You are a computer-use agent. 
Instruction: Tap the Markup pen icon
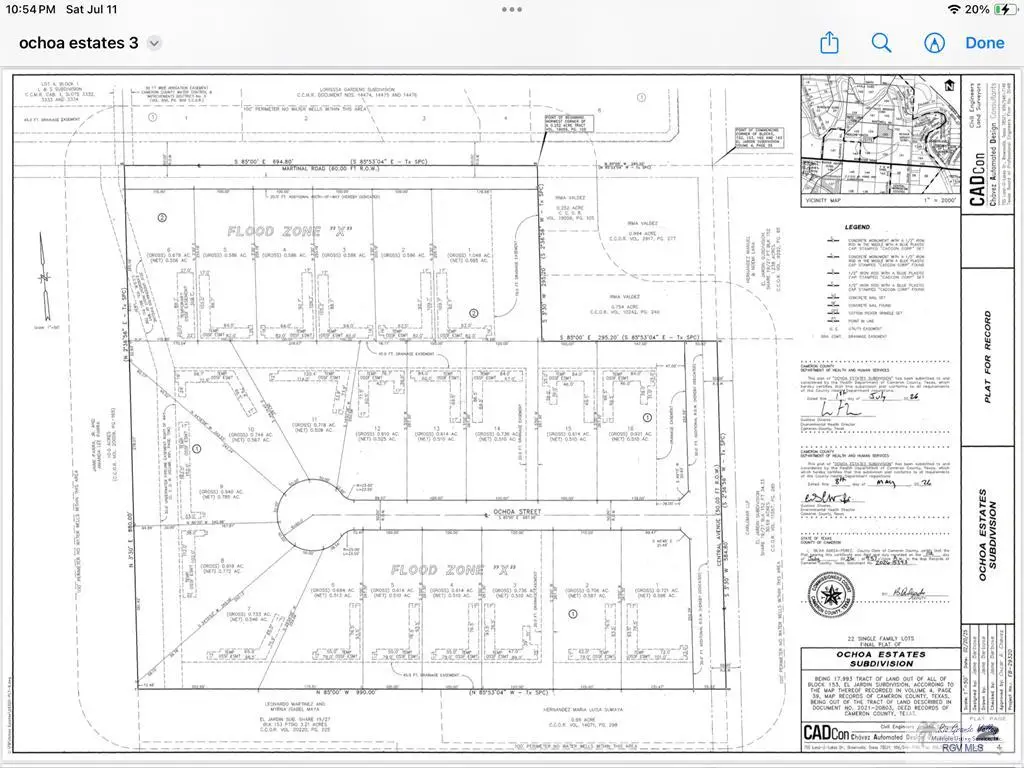[x=935, y=43]
